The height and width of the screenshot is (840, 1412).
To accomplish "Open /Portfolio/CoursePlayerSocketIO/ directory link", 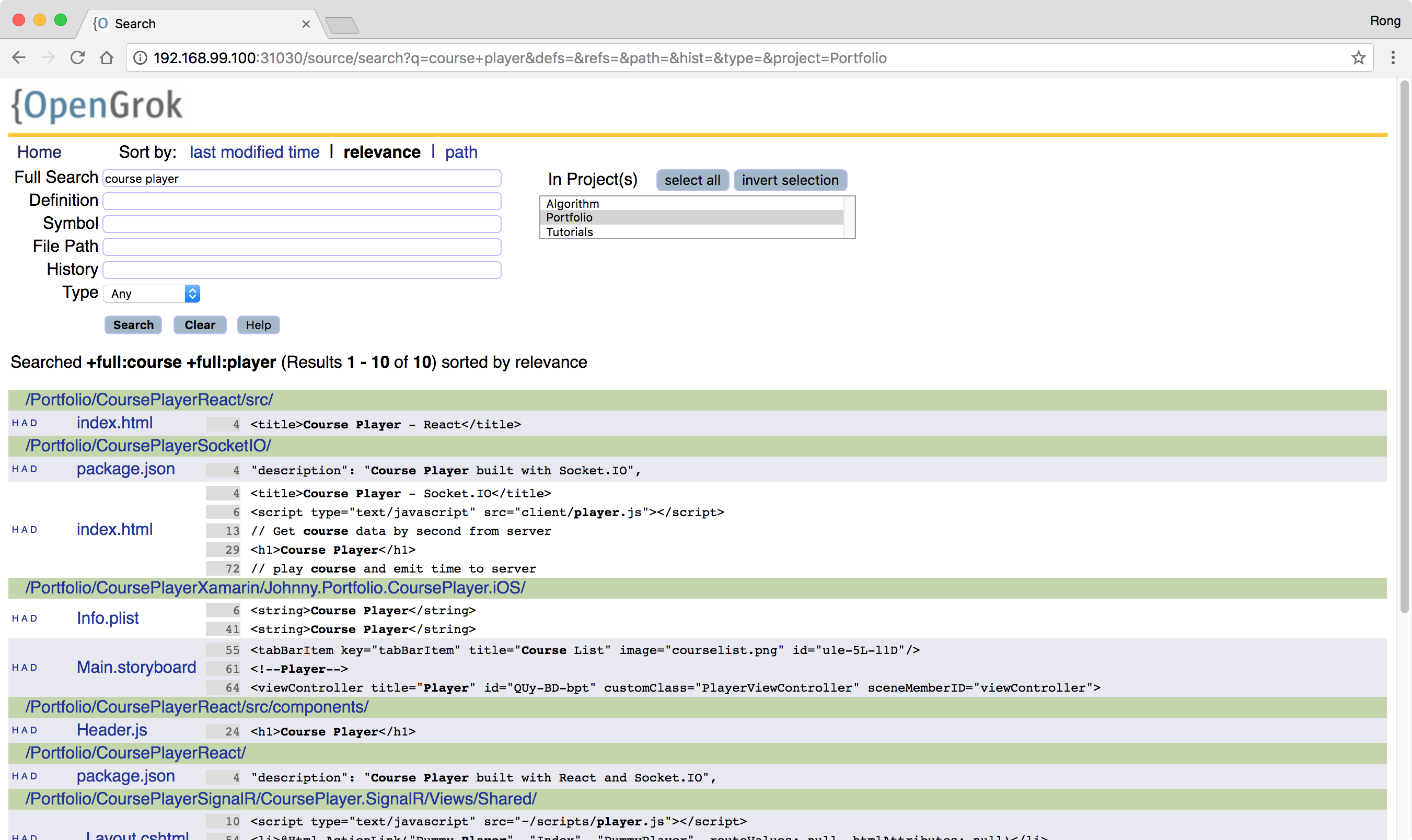I will point(148,446).
